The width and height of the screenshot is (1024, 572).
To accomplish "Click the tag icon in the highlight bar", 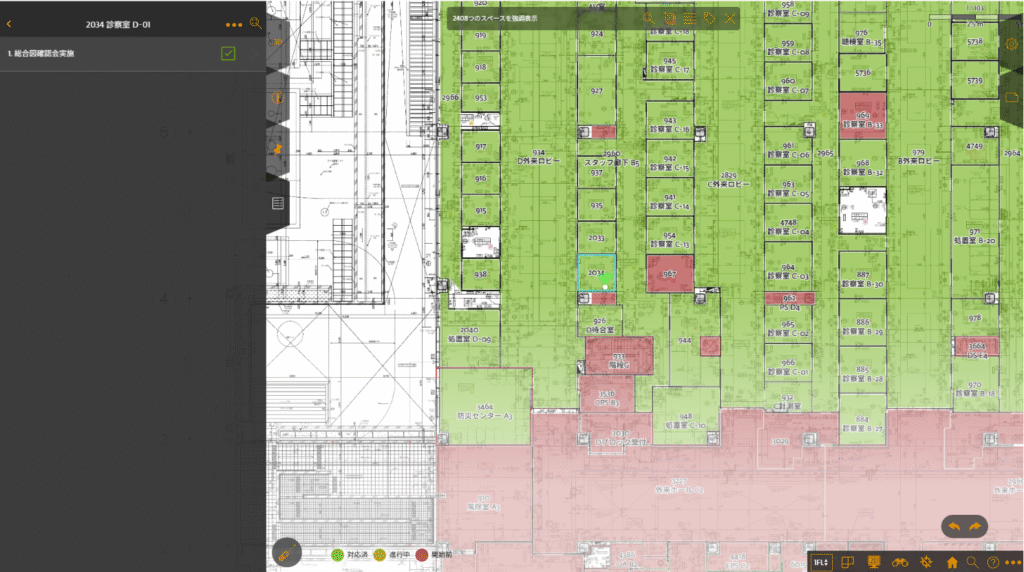I will (x=710, y=18).
